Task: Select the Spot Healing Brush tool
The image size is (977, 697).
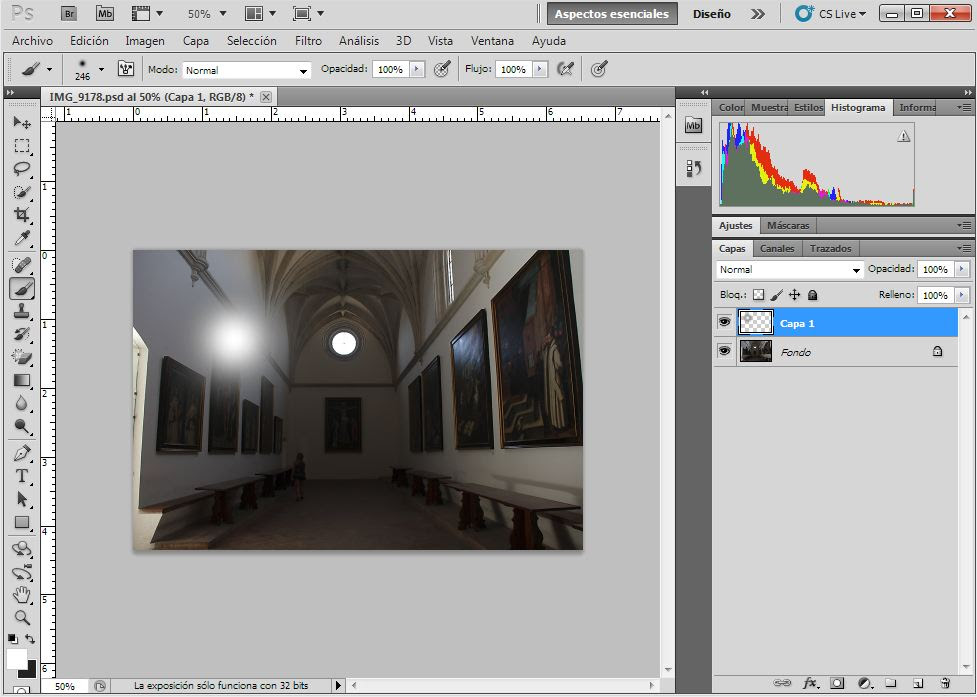Action: click(22, 265)
